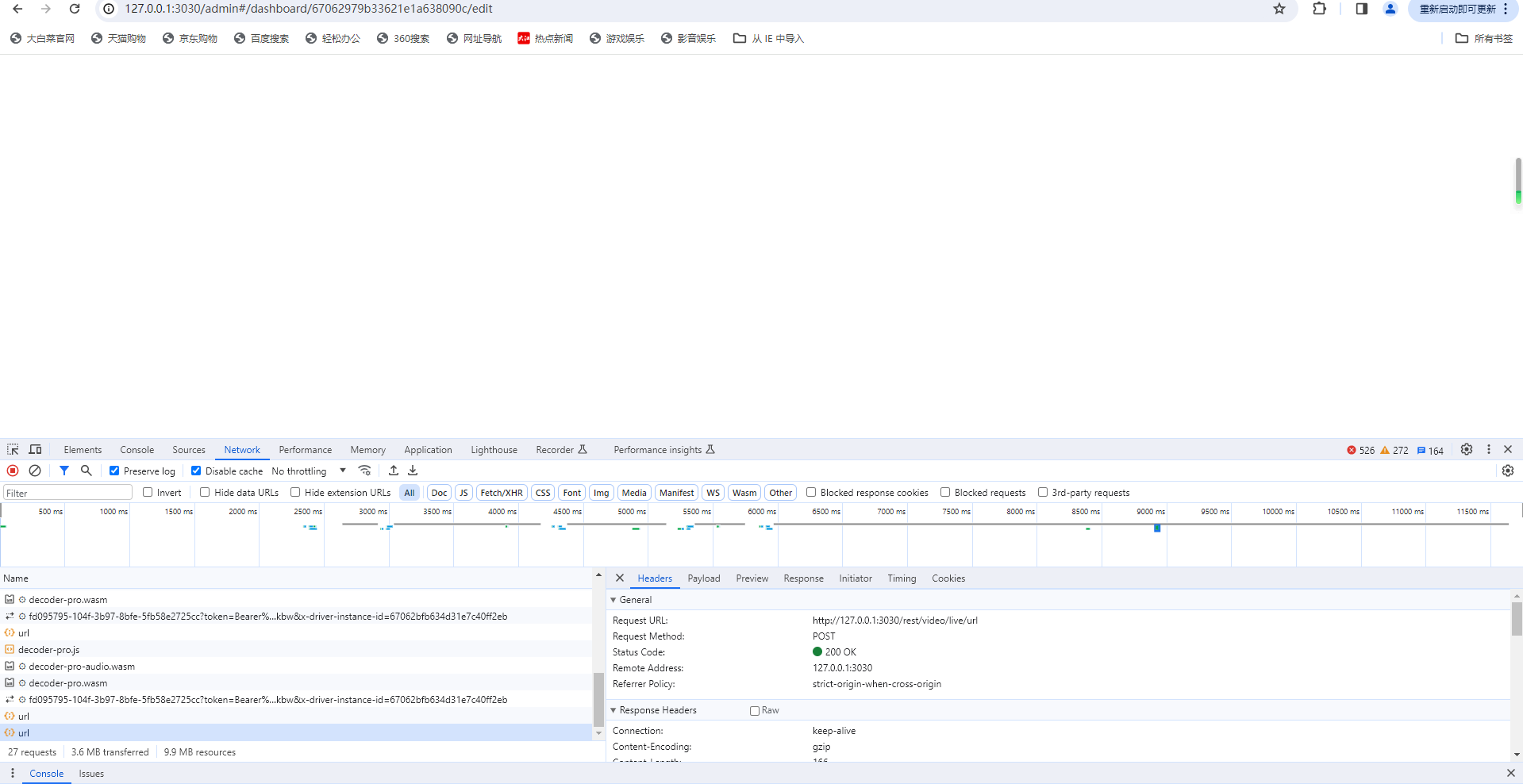Open the drawer's three-dot menu
Image resolution: width=1523 pixels, height=784 pixels.
pos(13,773)
